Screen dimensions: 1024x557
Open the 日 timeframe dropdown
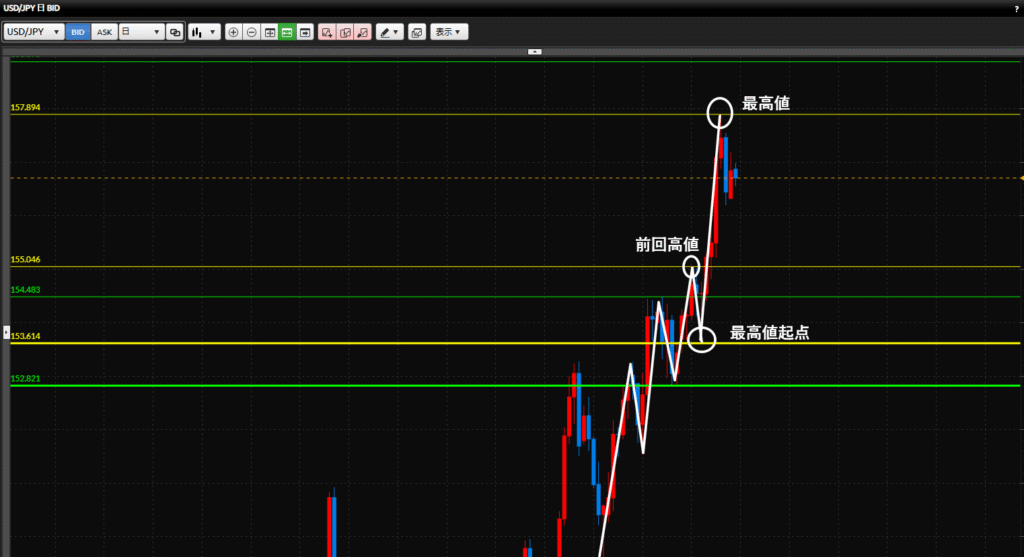[x=141, y=32]
